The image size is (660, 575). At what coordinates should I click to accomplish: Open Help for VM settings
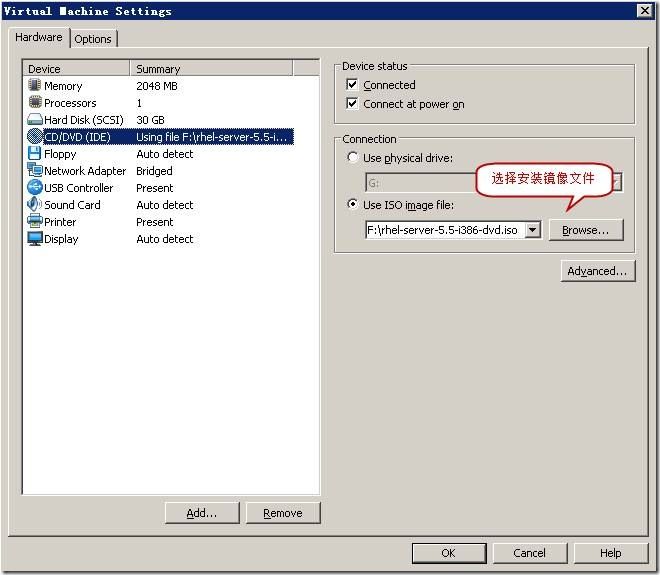pos(611,553)
